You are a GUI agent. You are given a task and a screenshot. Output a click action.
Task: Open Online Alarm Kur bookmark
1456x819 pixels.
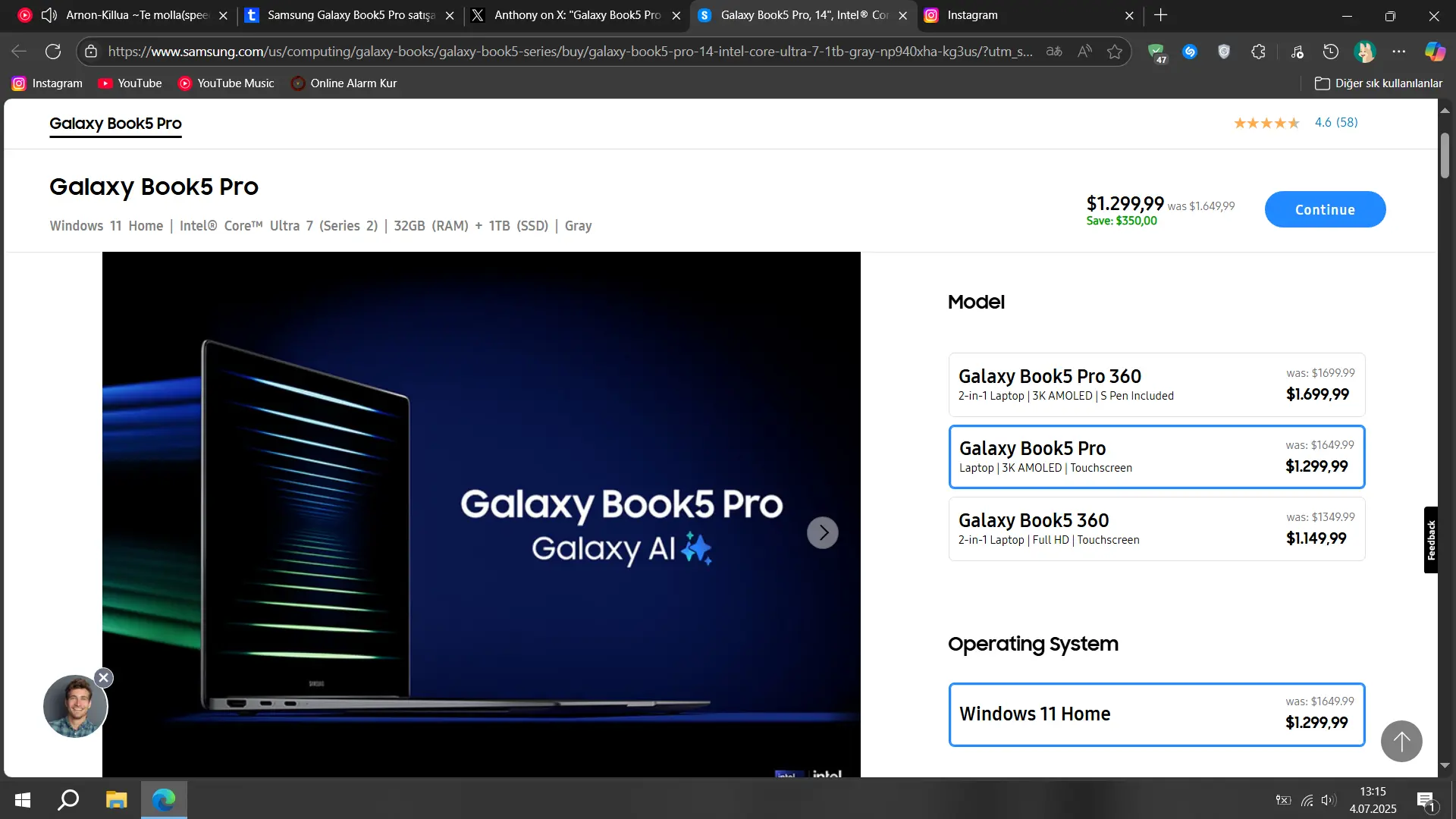[344, 83]
